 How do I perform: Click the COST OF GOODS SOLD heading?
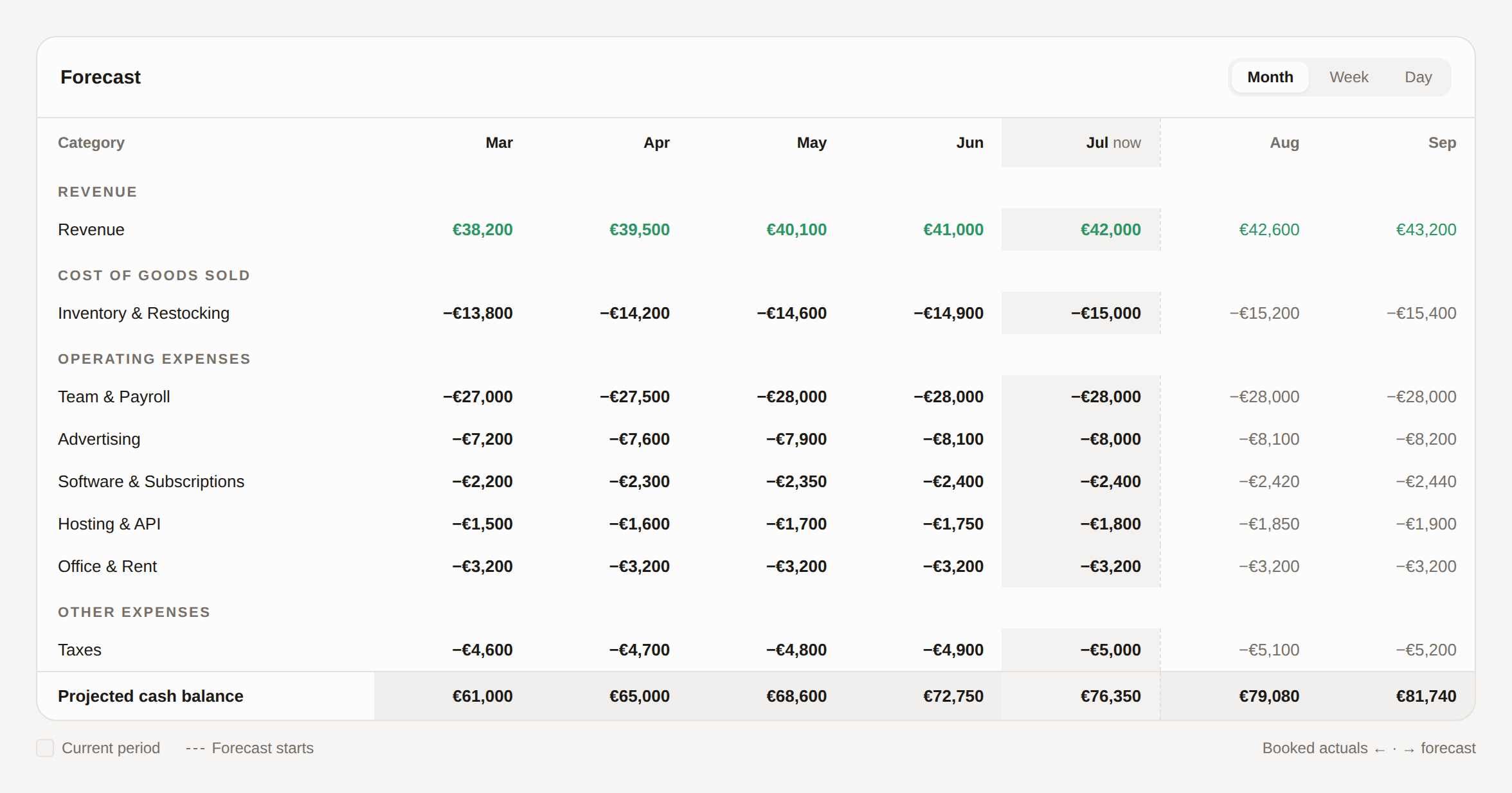154,276
